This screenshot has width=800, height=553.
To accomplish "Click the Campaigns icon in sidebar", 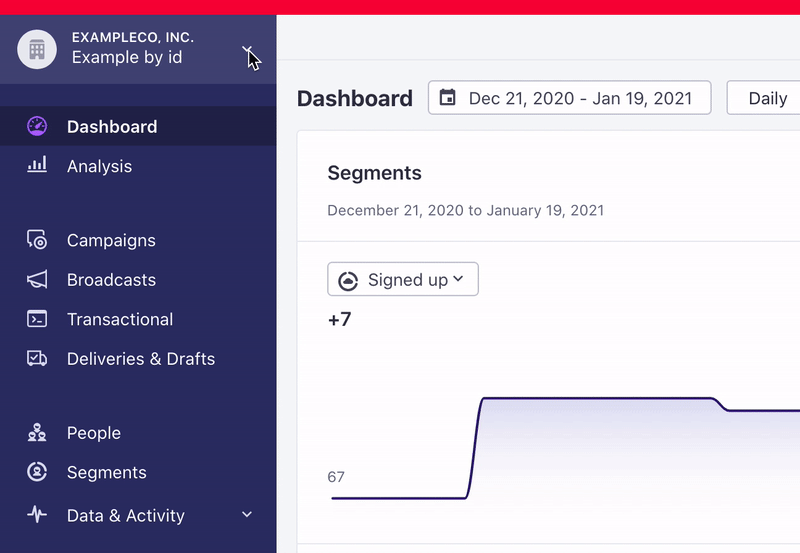I will click(37, 240).
